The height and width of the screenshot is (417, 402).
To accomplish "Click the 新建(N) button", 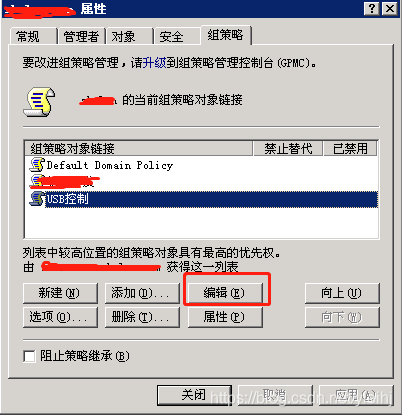I will [60, 293].
